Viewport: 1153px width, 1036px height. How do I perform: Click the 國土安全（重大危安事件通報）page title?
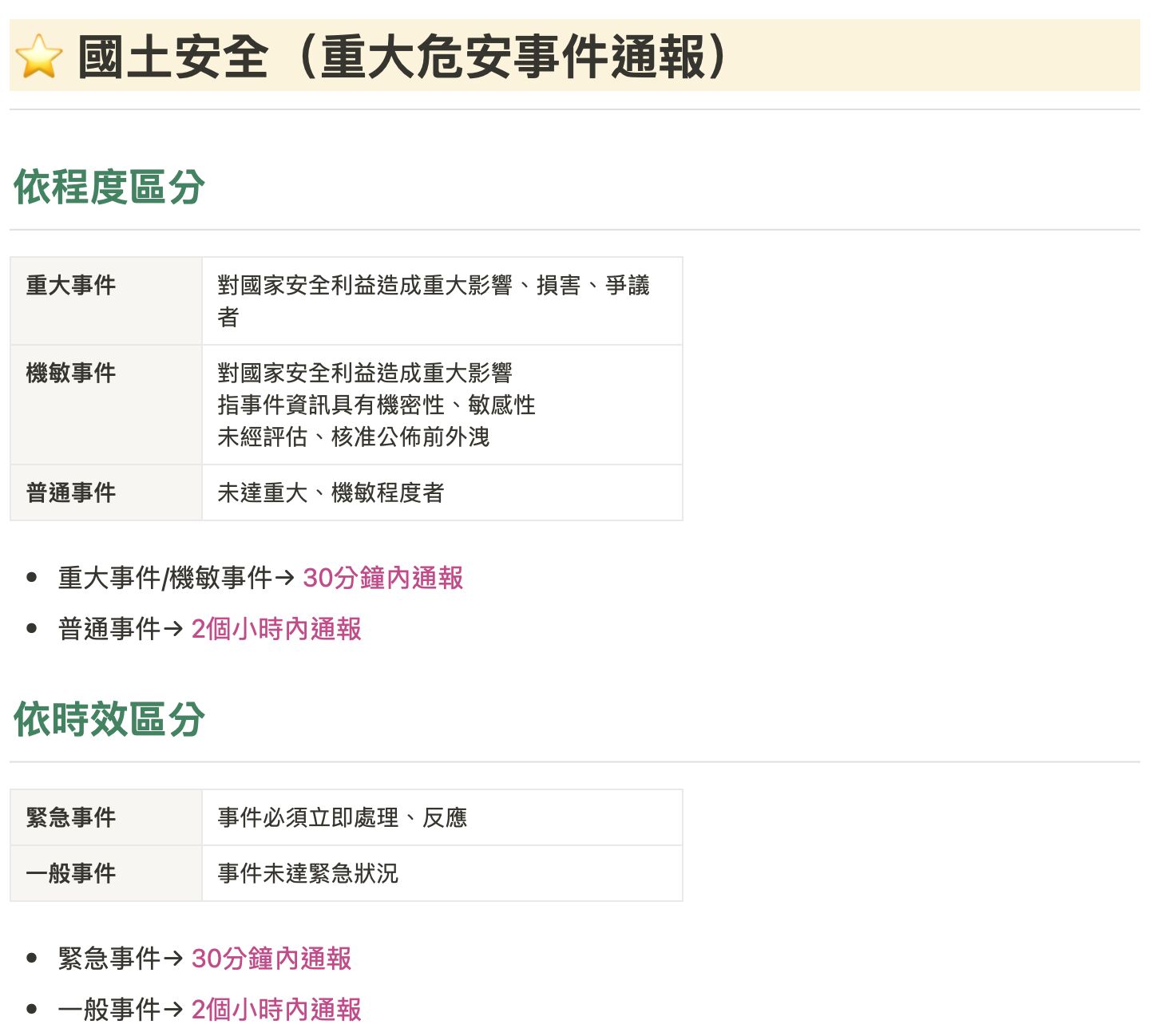point(402,57)
